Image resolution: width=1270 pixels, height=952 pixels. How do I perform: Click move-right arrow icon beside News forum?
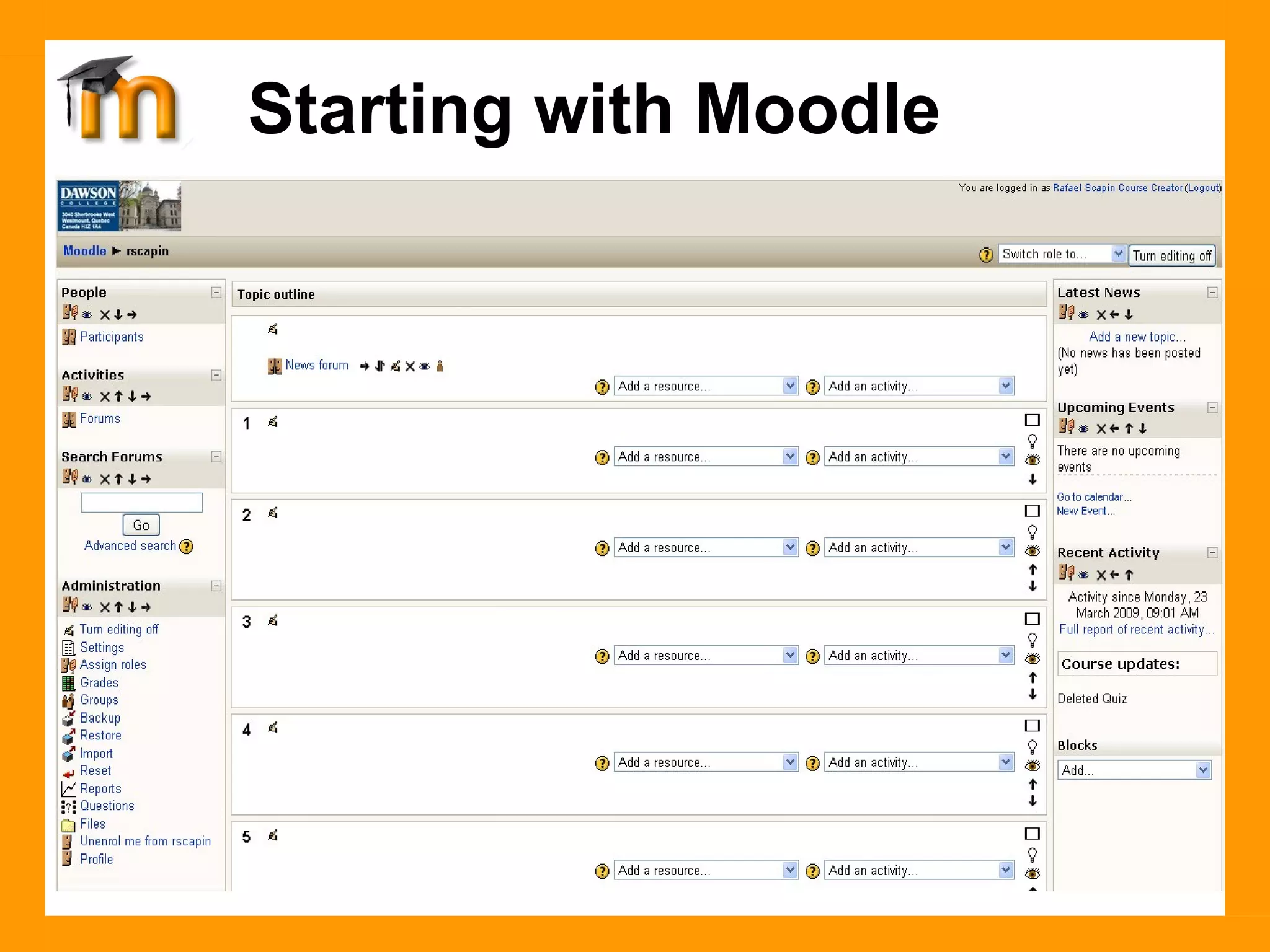pos(364,366)
